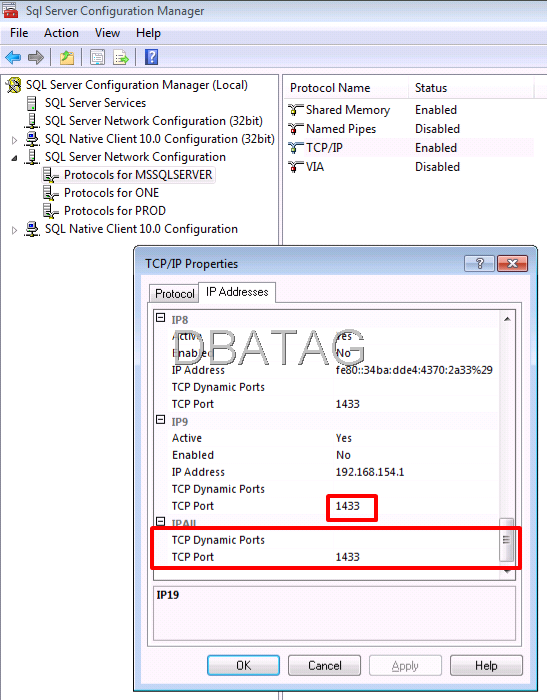Click the Apply button
Image resolution: width=547 pixels, height=700 pixels.
pos(405,666)
